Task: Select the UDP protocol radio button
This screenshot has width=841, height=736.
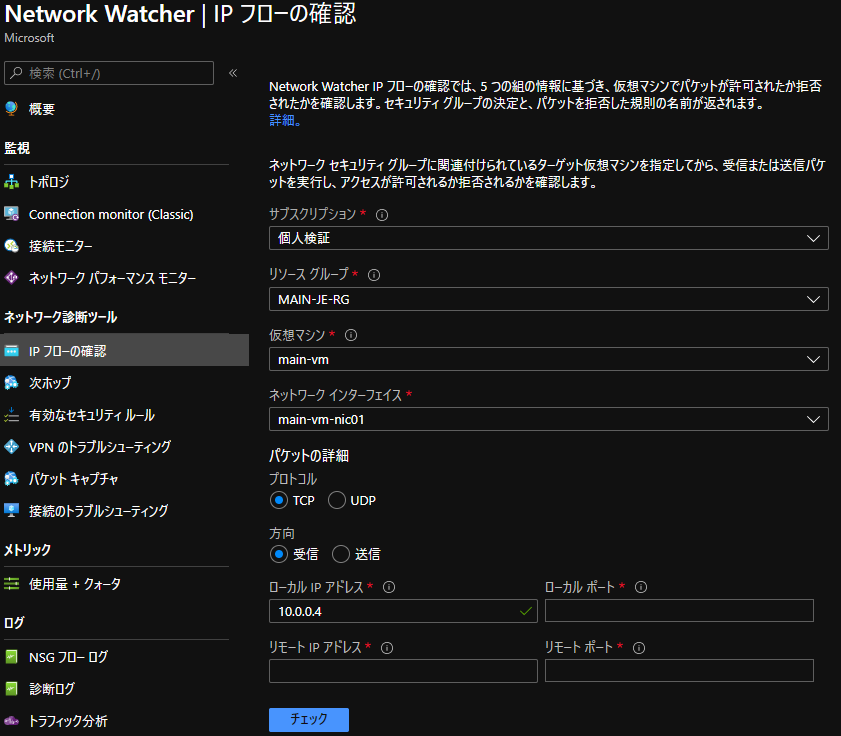Action: click(x=337, y=500)
